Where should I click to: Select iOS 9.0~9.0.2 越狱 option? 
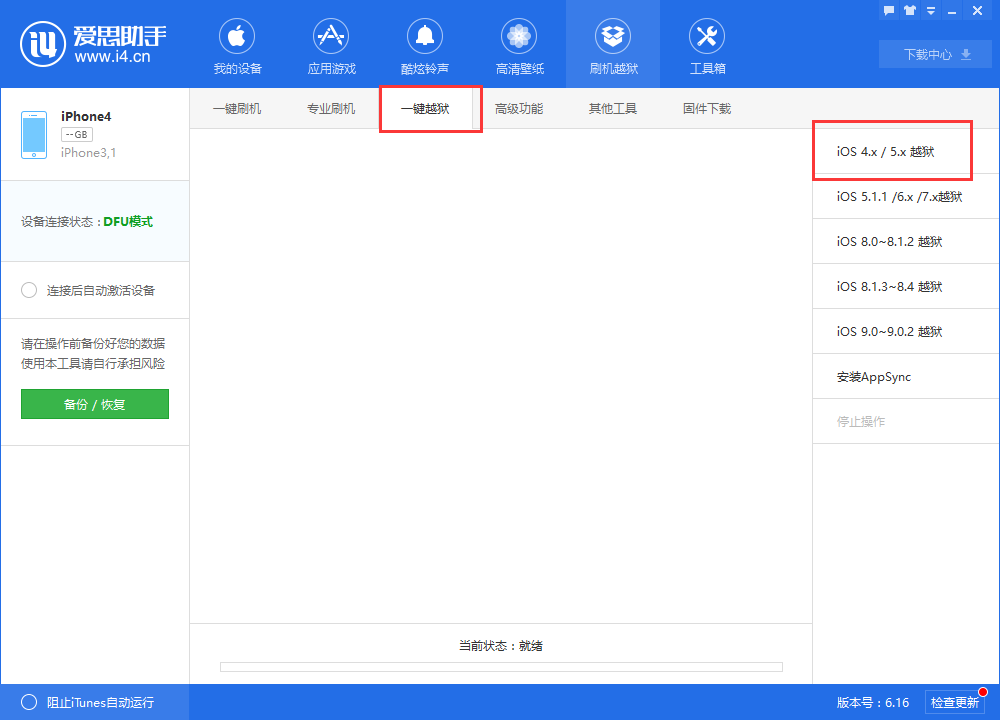click(906, 331)
